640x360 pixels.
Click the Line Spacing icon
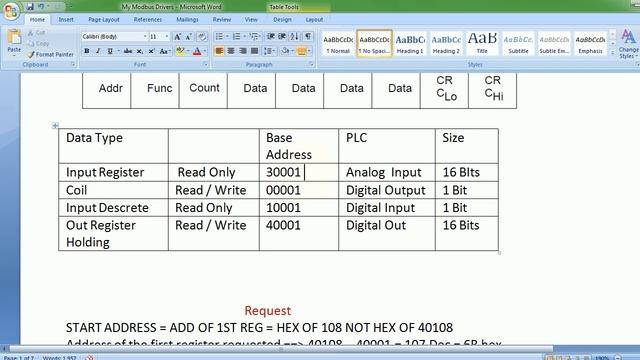point(268,51)
